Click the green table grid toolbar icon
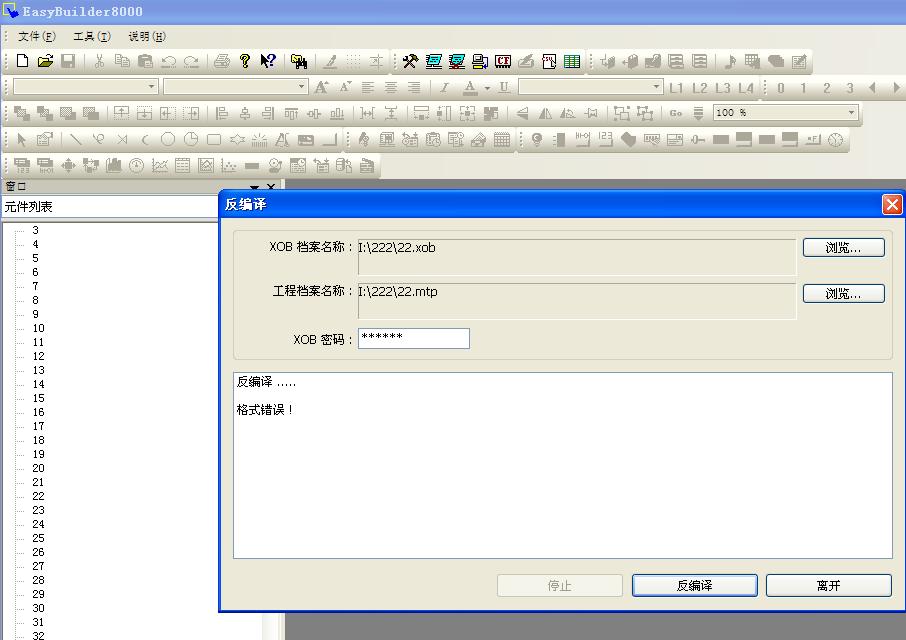 click(572, 61)
